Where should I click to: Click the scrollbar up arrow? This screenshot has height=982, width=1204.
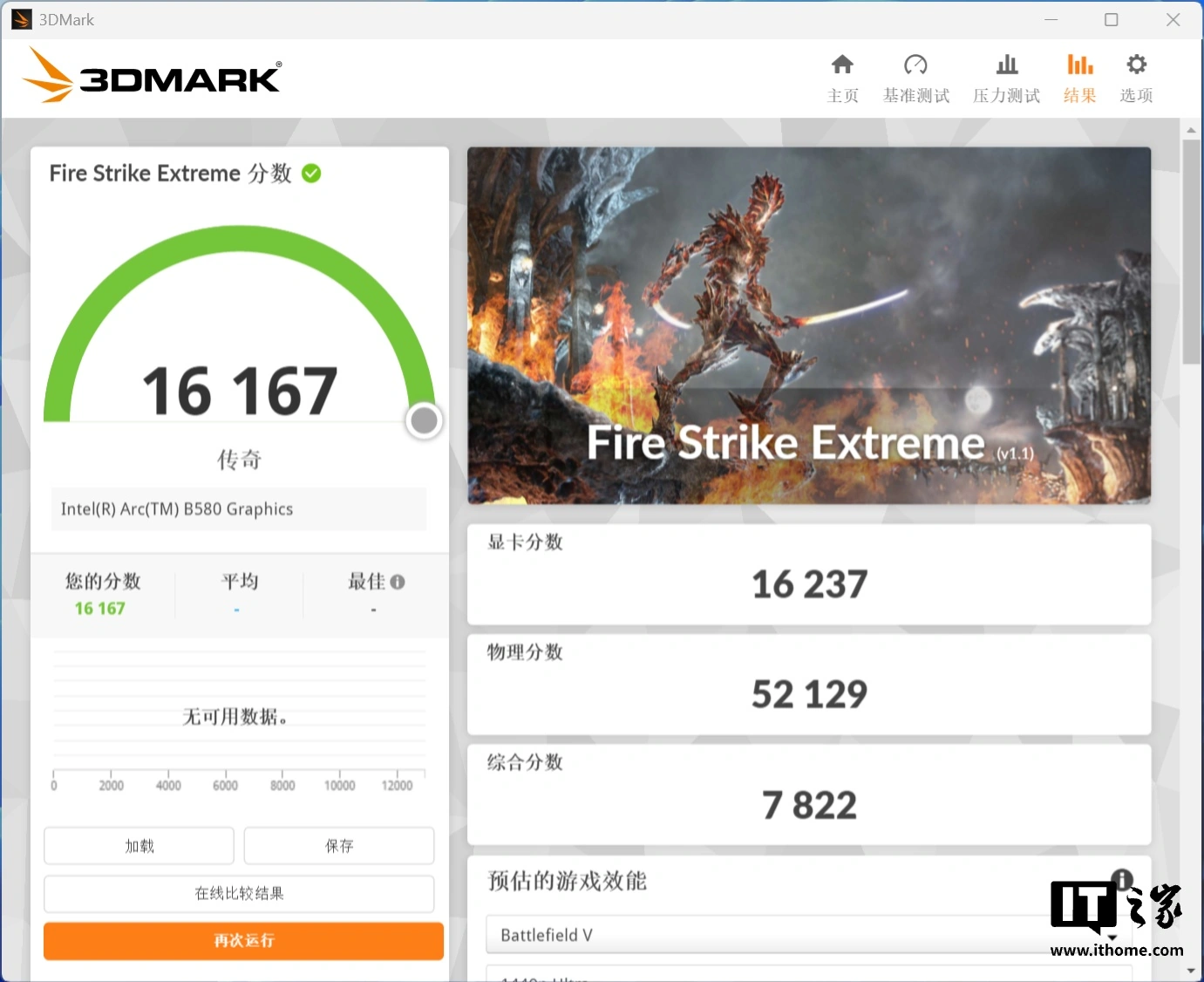[1191, 130]
